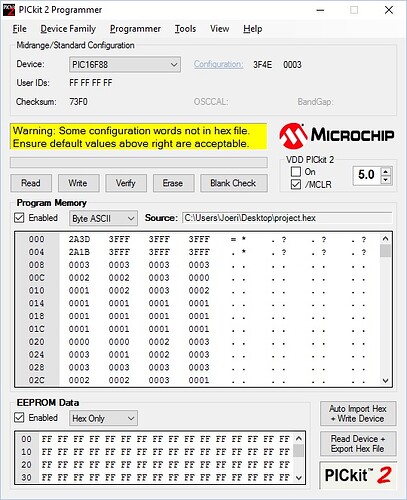This screenshot has height=500, width=407.
Task: Click program memory scroll down arrow
Action: click(x=385, y=381)
